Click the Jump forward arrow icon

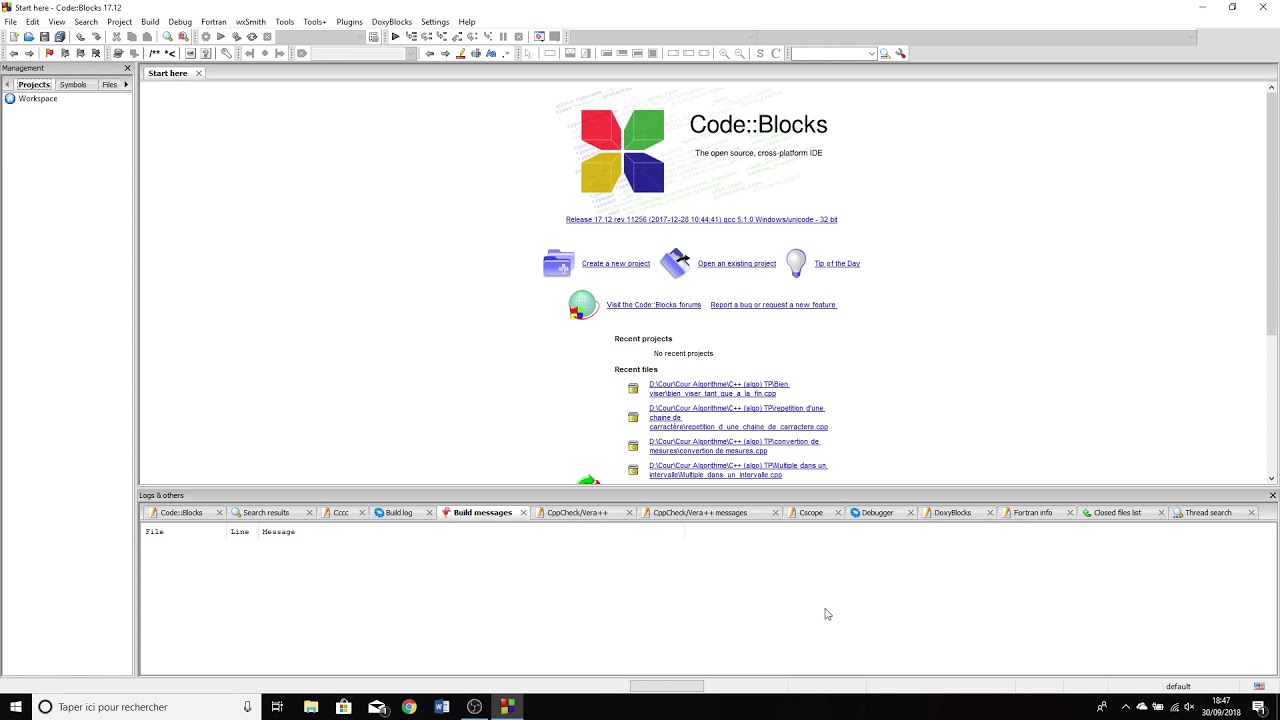[x=29, y=53]
